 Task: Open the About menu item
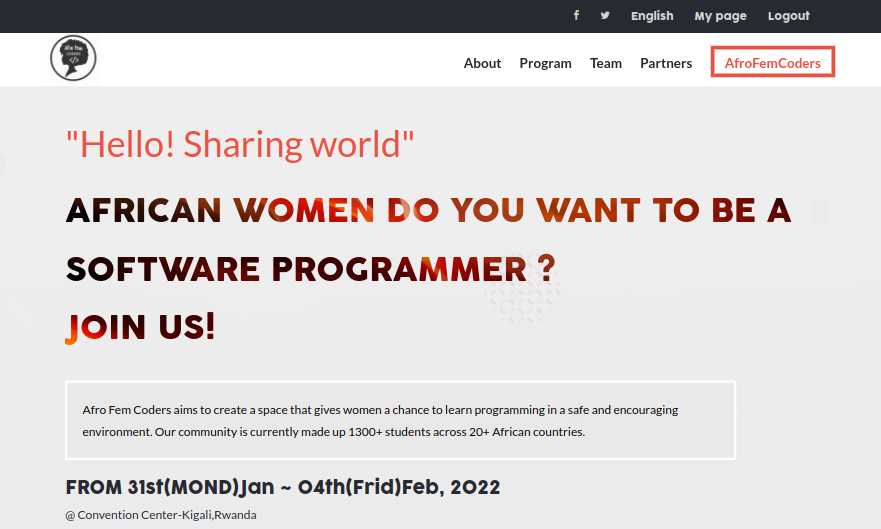point(482,63)
